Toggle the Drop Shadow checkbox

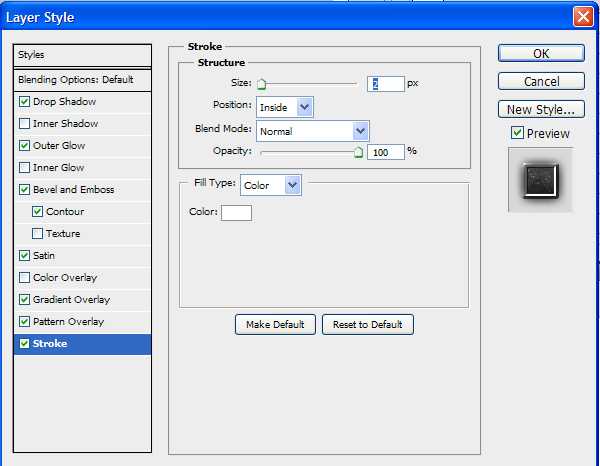pyautogui.click(x=24, y=101)
